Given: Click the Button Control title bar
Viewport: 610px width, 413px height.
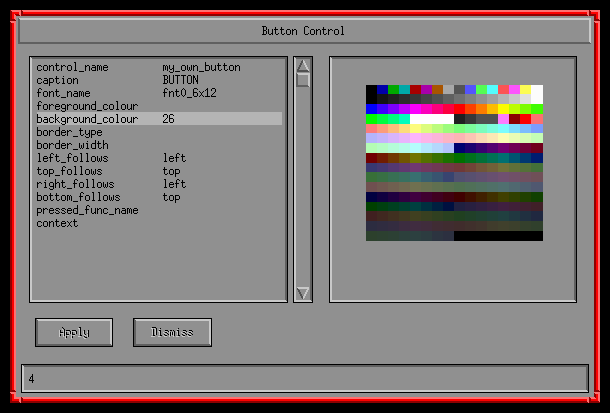Looking at the screenshot, I should click(305, 31).
